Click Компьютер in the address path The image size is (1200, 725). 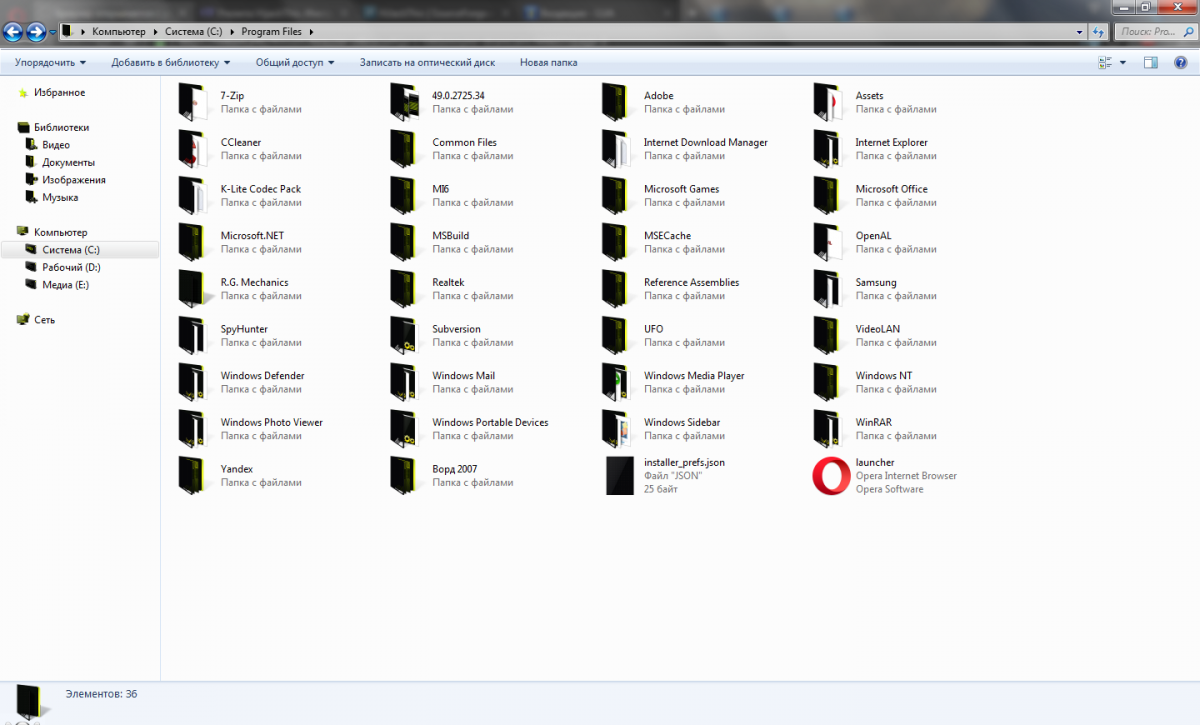click(119, 32)
